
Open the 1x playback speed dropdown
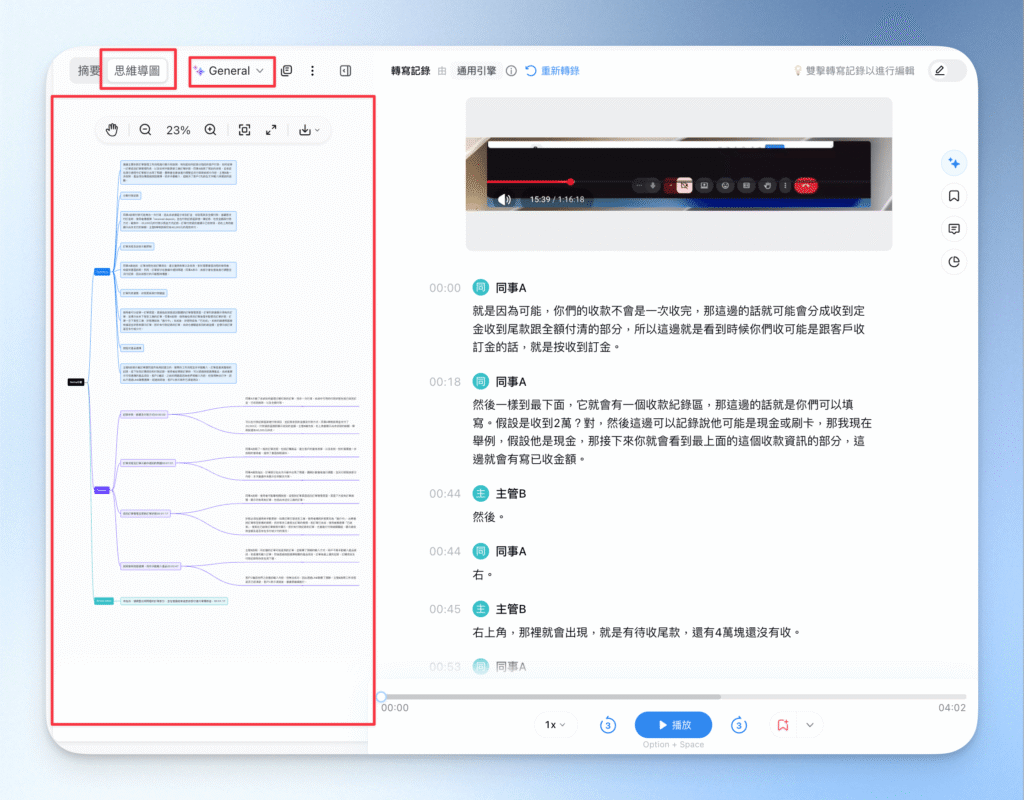(x=555, y=725)
